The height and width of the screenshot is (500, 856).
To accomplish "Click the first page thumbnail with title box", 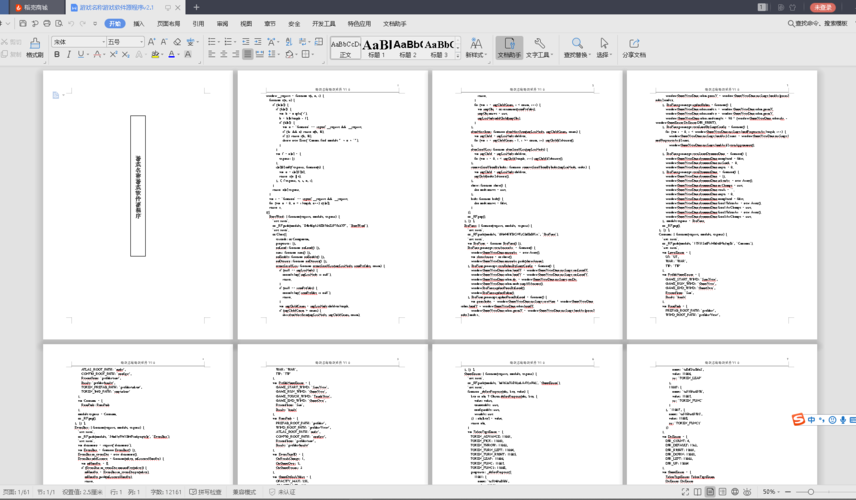I will click(x=138, y=205).
